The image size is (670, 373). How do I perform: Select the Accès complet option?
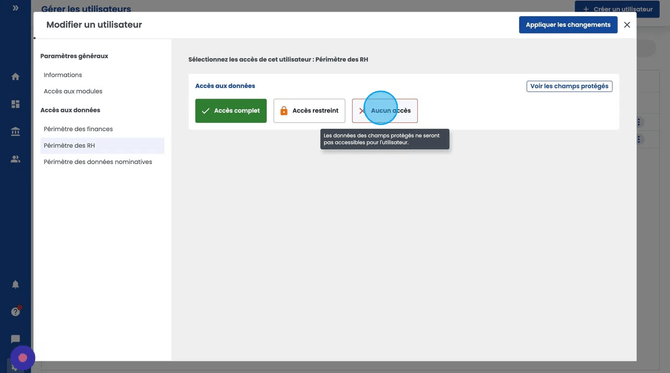coord(231,111)
